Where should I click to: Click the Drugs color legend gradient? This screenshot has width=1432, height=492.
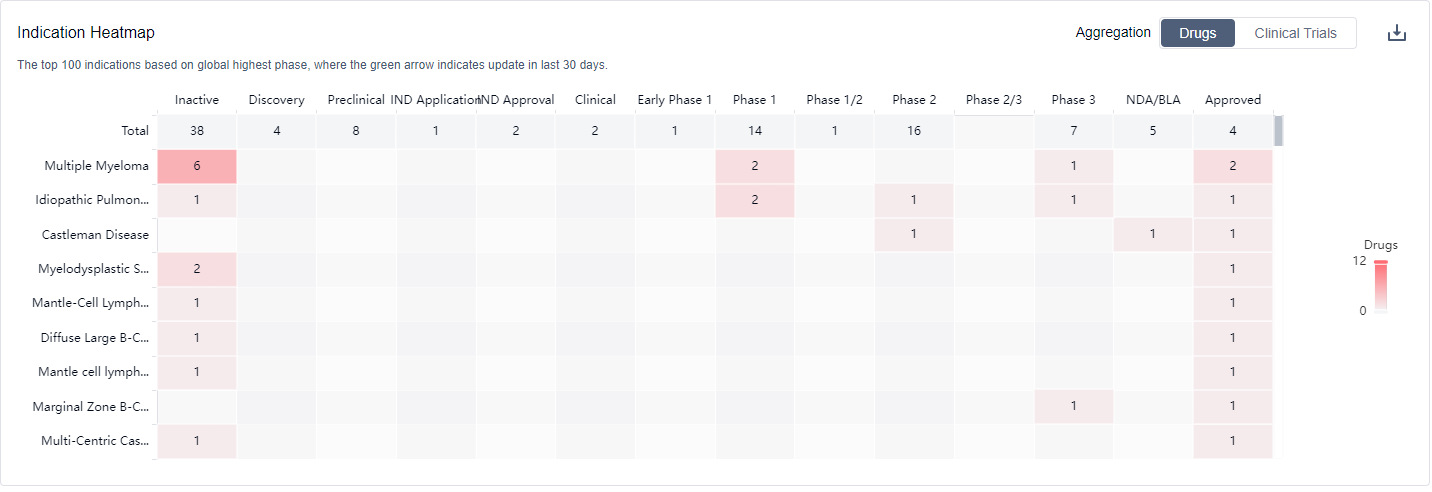[1380, 288]
